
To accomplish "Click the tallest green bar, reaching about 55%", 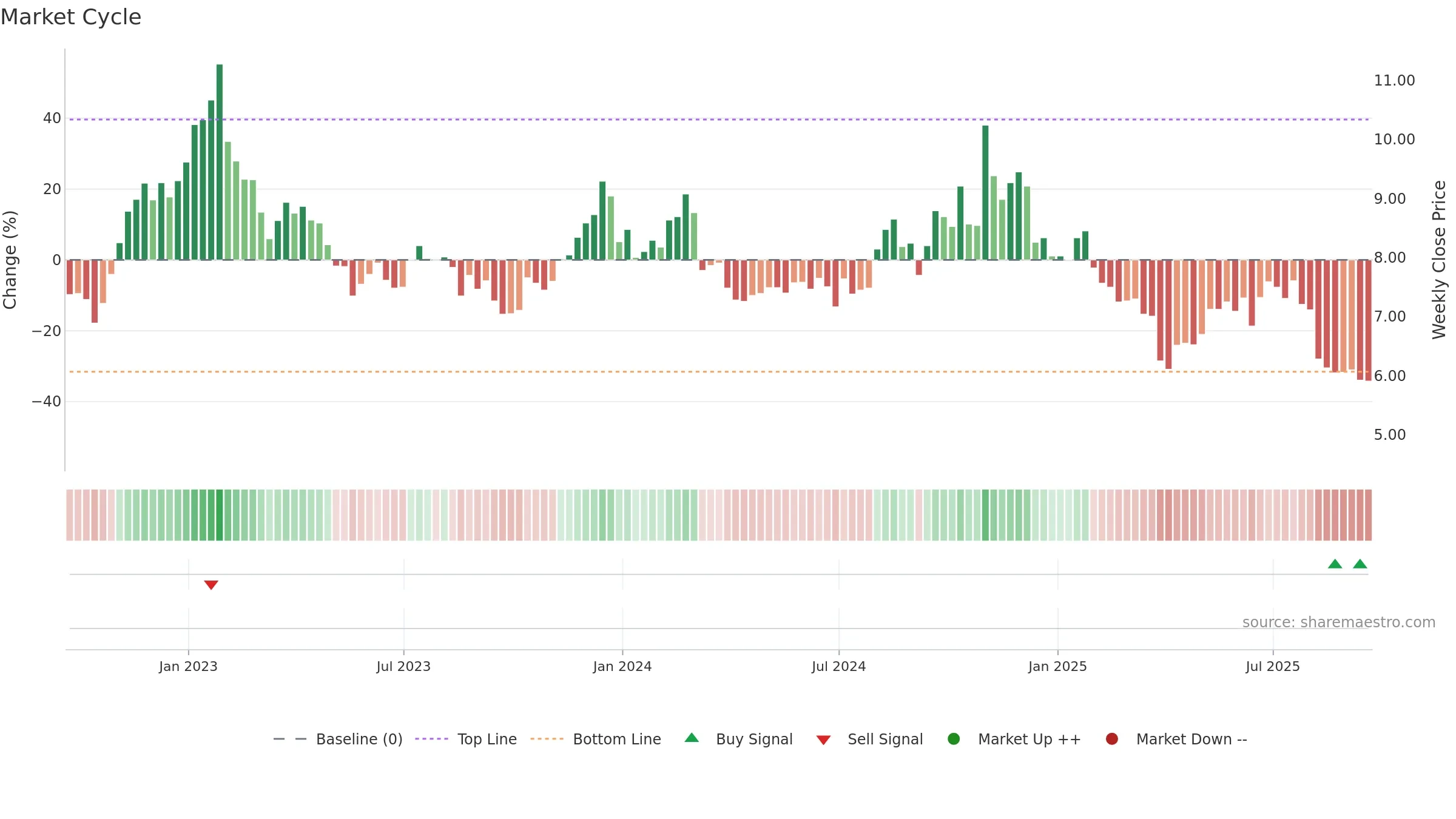I will pos(220,162).
